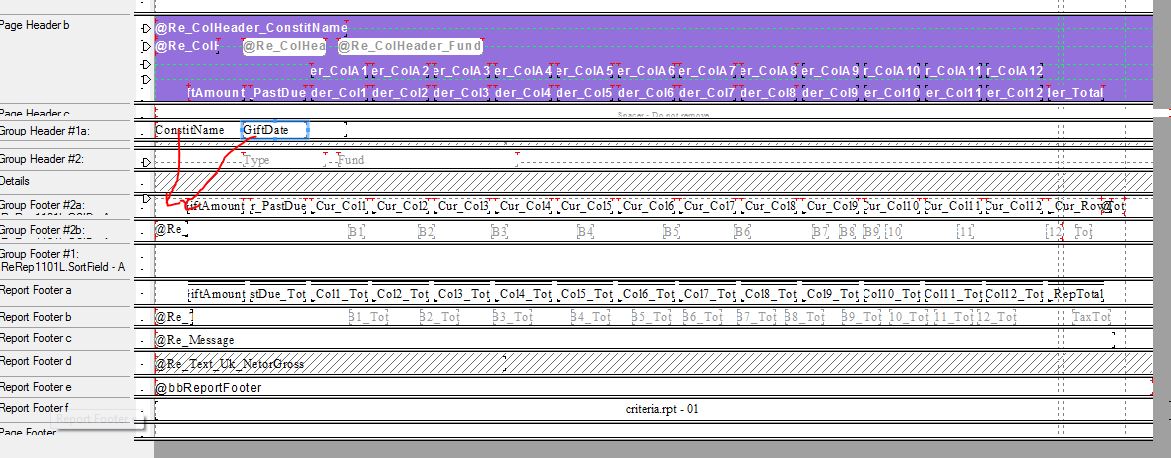Select the @Re_ColHeader_ConstitName field in Page Header b
1171x458 pixels.
pyautogui.click(x=251, y=28)
